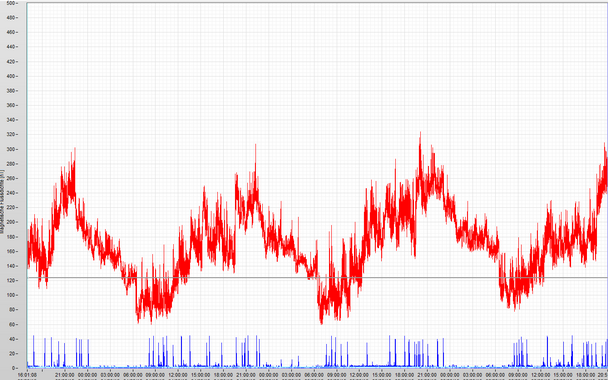Click the 360 tick label on the y-axis

point(10,105)
